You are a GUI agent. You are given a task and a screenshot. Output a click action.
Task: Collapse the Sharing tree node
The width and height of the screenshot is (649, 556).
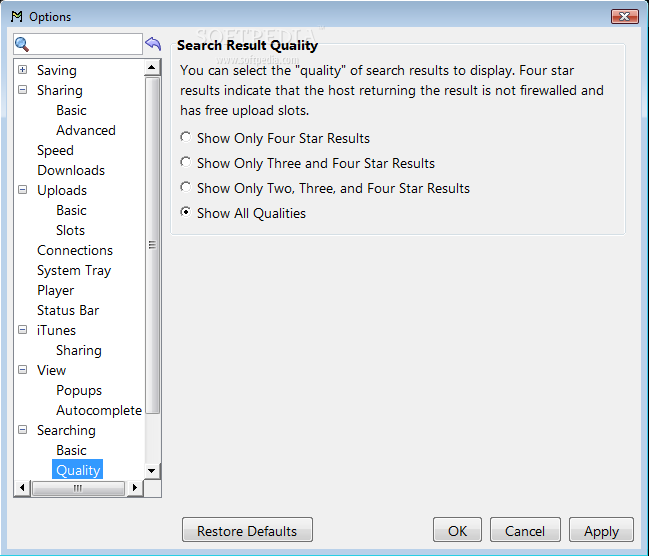23,89
